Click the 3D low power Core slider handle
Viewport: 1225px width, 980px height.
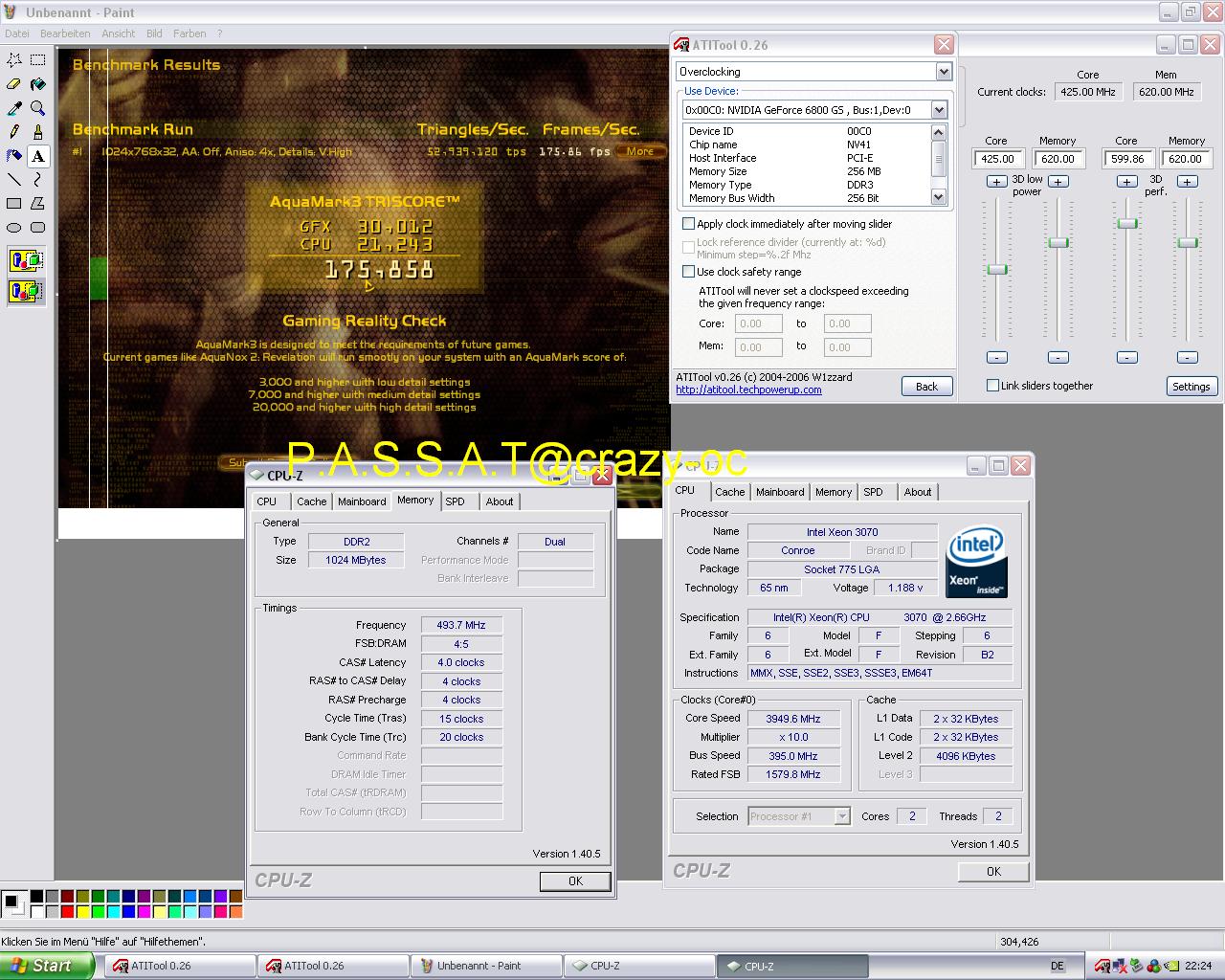point(997,270)
